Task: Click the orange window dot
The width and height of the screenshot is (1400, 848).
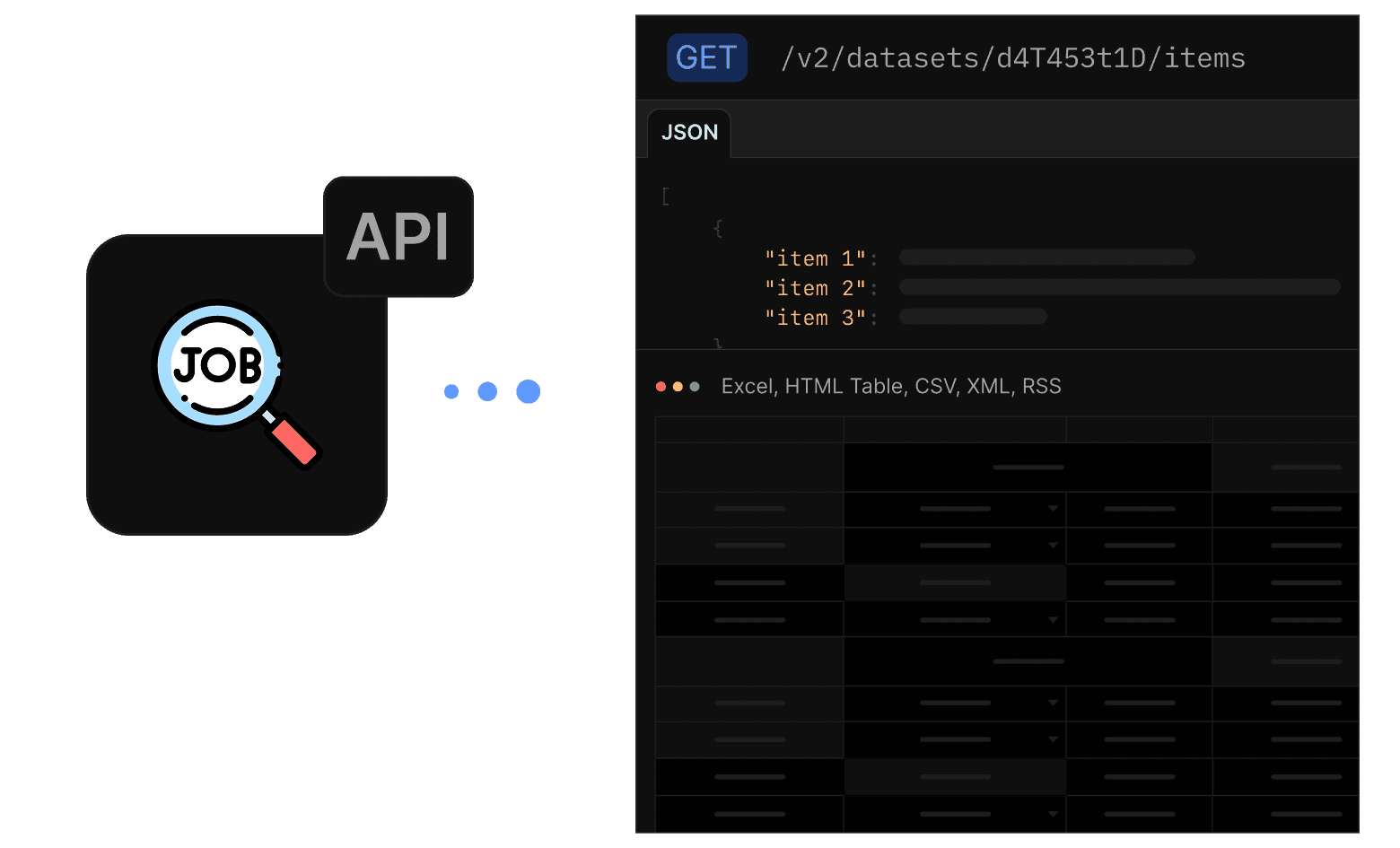Action: coord(678,387)
